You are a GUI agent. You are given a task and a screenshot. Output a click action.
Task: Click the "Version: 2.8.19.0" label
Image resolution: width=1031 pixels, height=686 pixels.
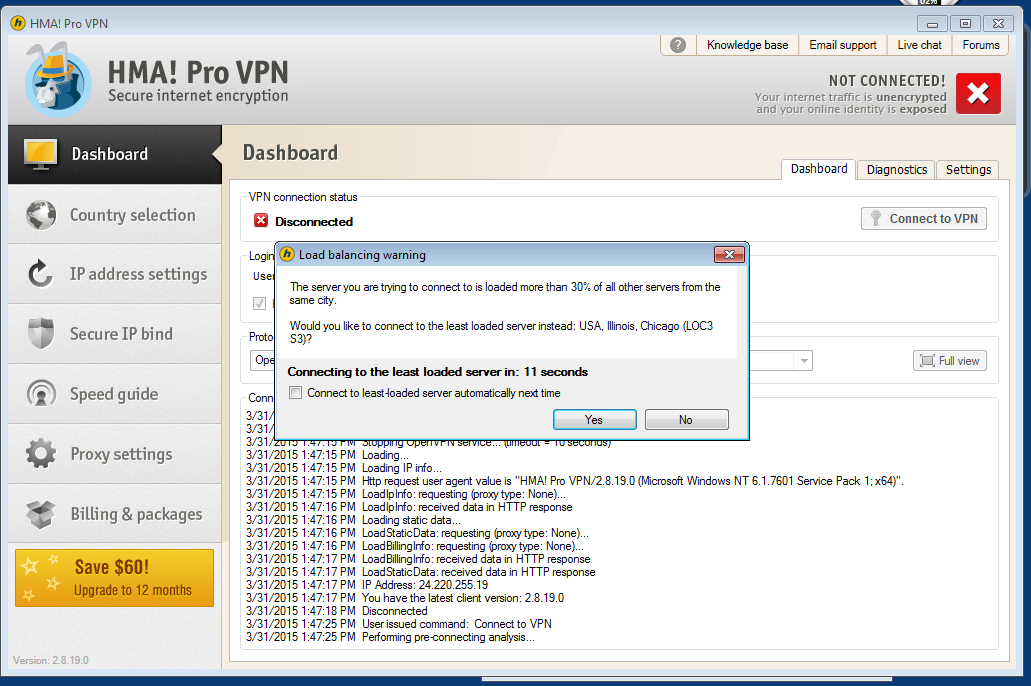pyautogui.click(x=51, y=660)
